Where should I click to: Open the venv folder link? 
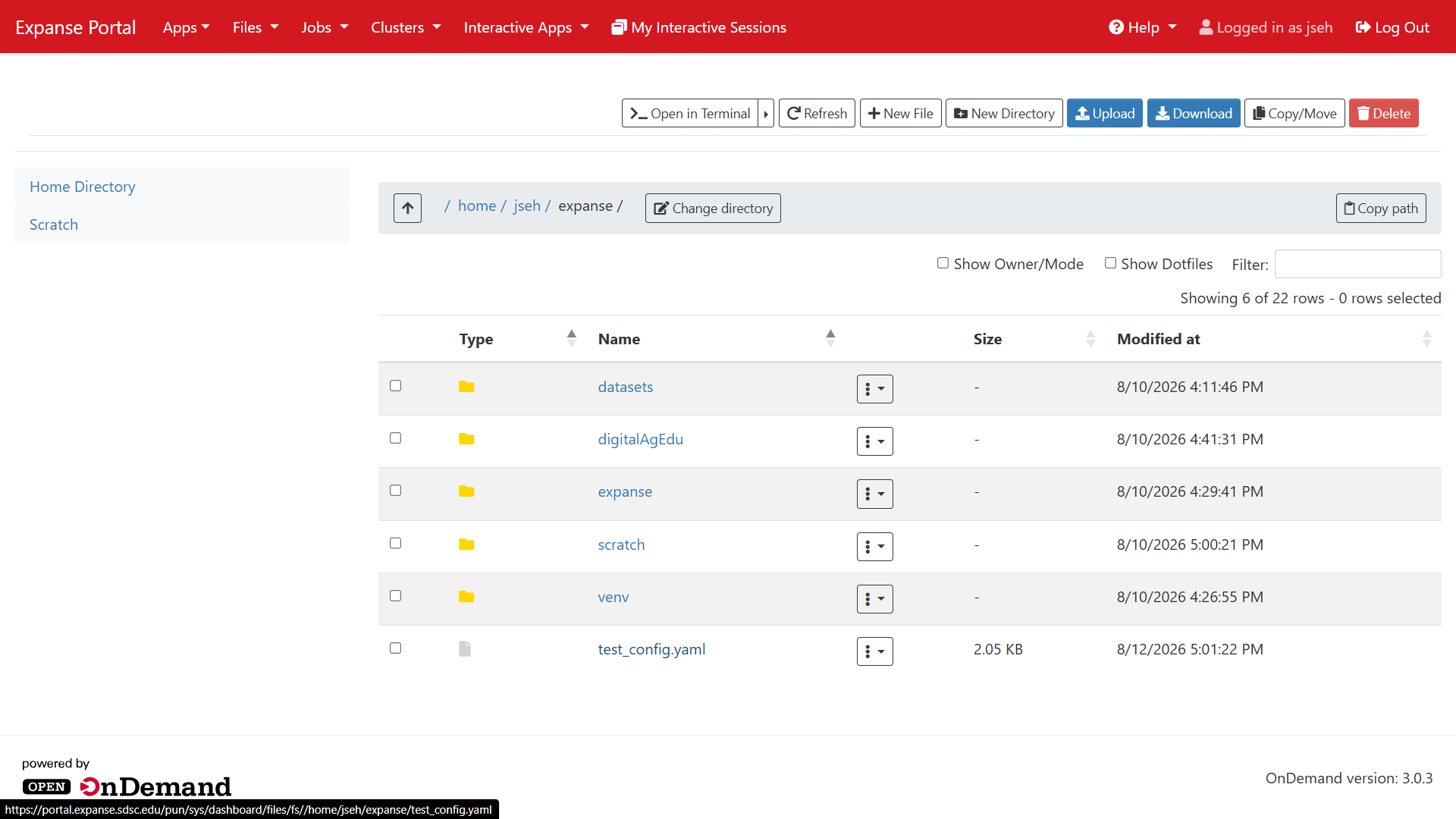point(613,597)
